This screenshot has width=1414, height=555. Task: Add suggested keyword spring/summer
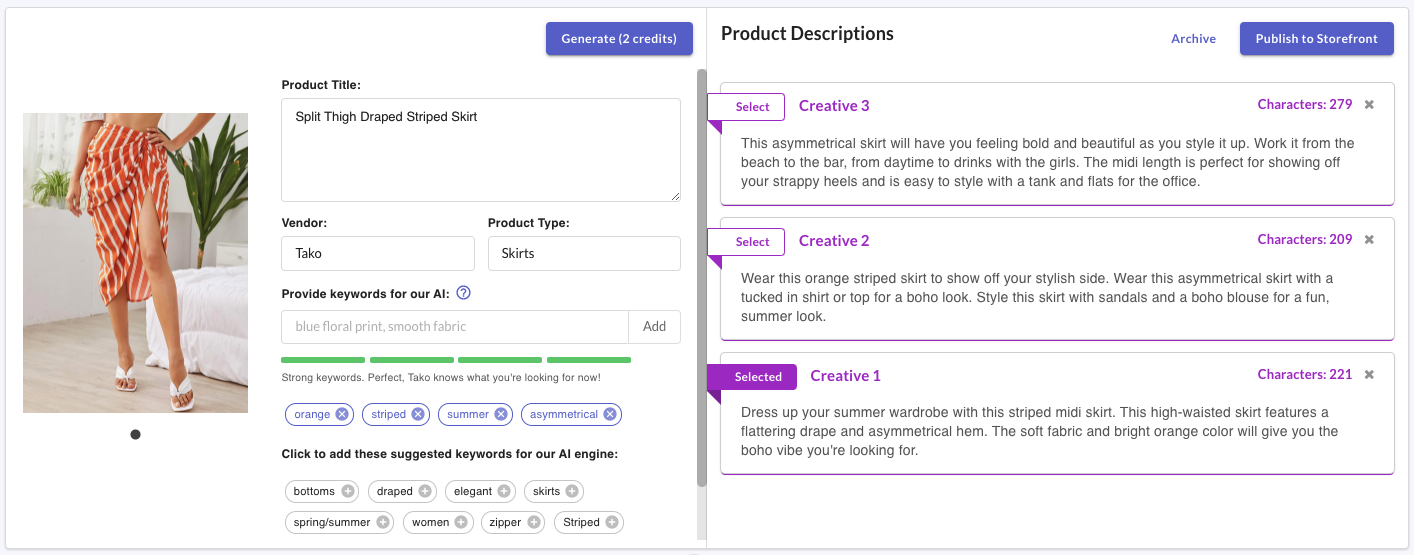pos(383,522)
